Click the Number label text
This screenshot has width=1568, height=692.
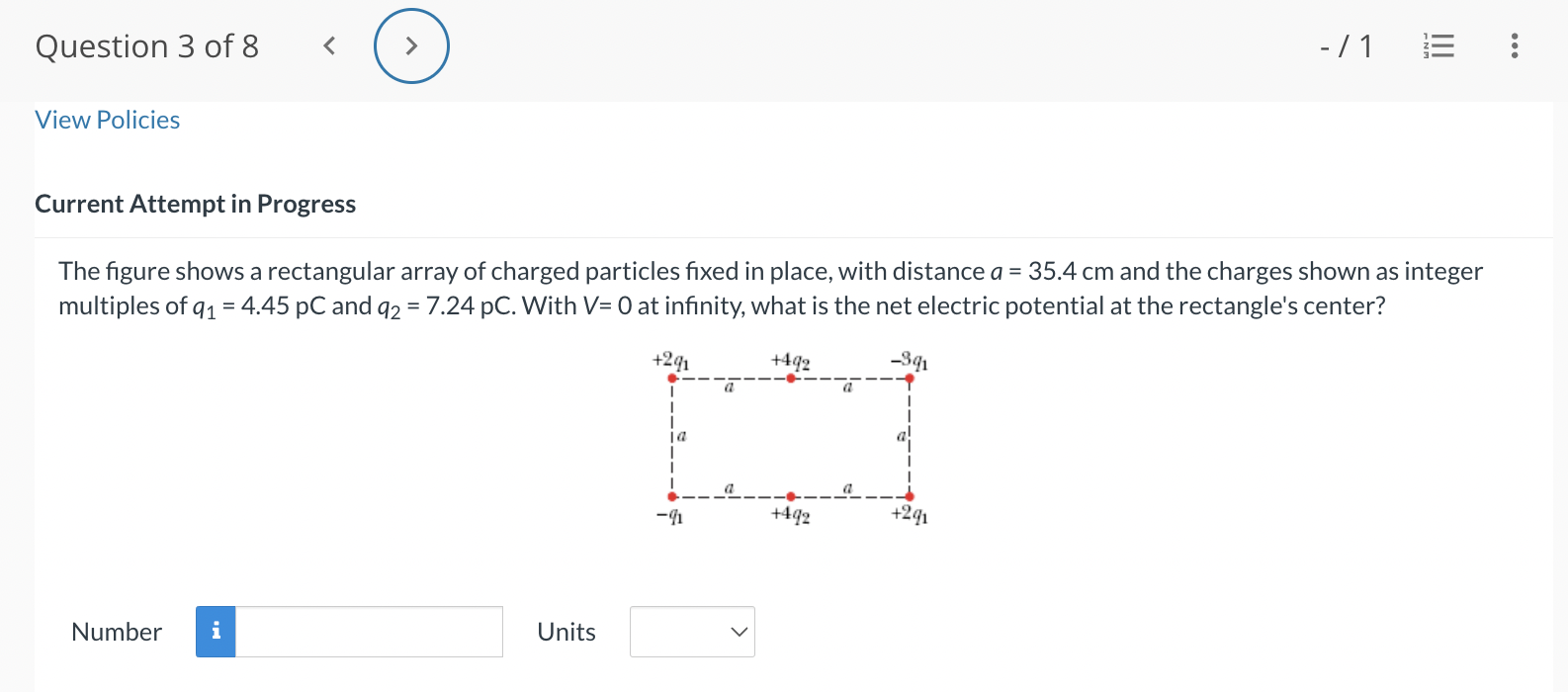[x=116, y=632]
